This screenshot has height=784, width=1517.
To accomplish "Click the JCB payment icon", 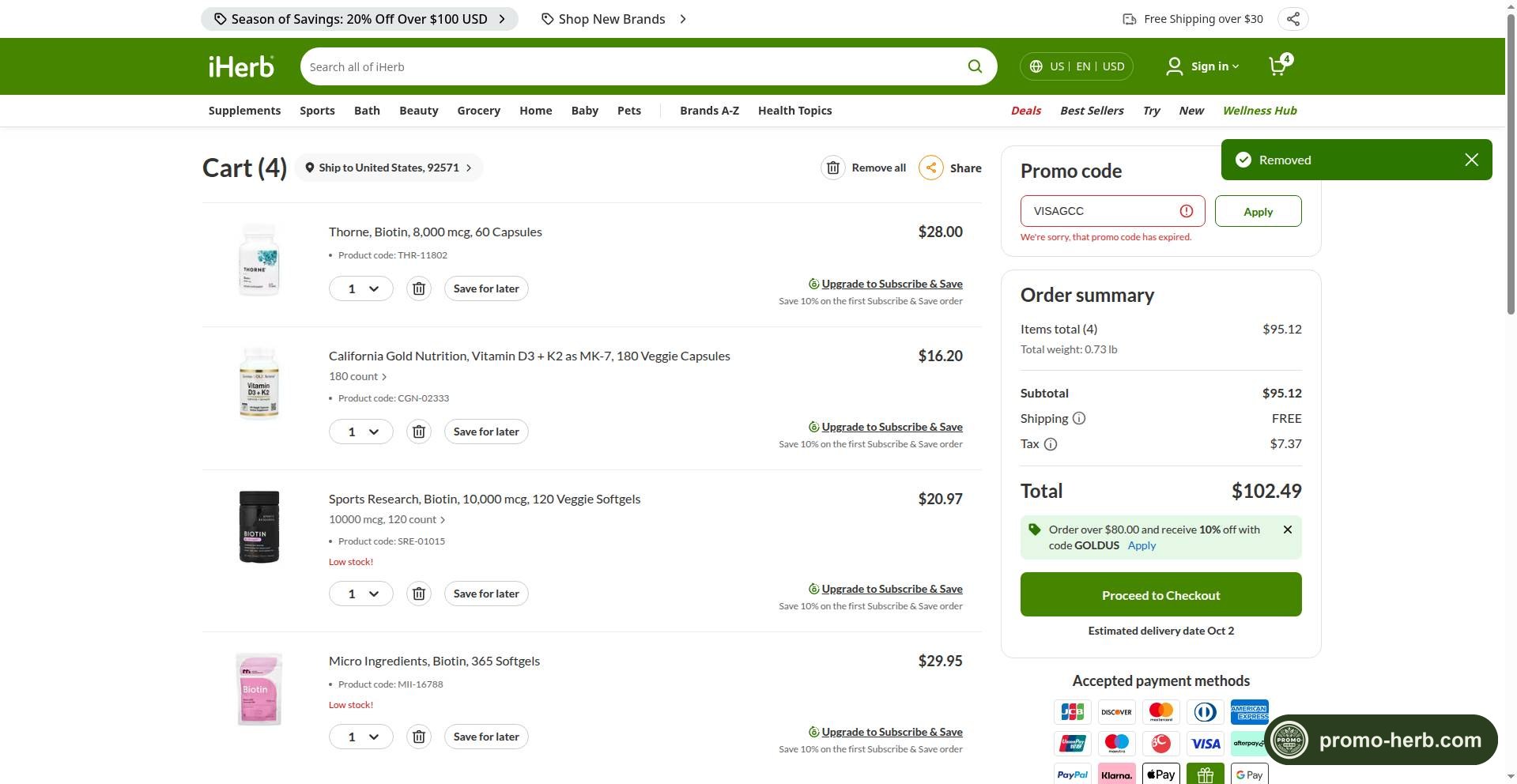I will coord(1073,712).
